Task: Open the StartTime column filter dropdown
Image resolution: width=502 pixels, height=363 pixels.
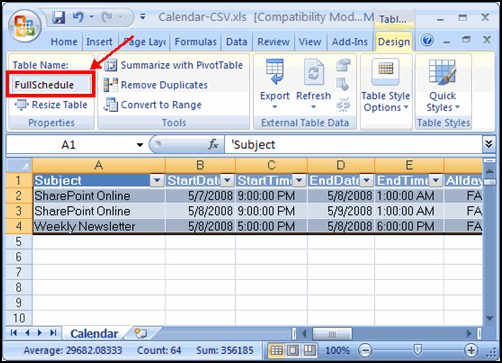Action: click(x=299, y=180)
